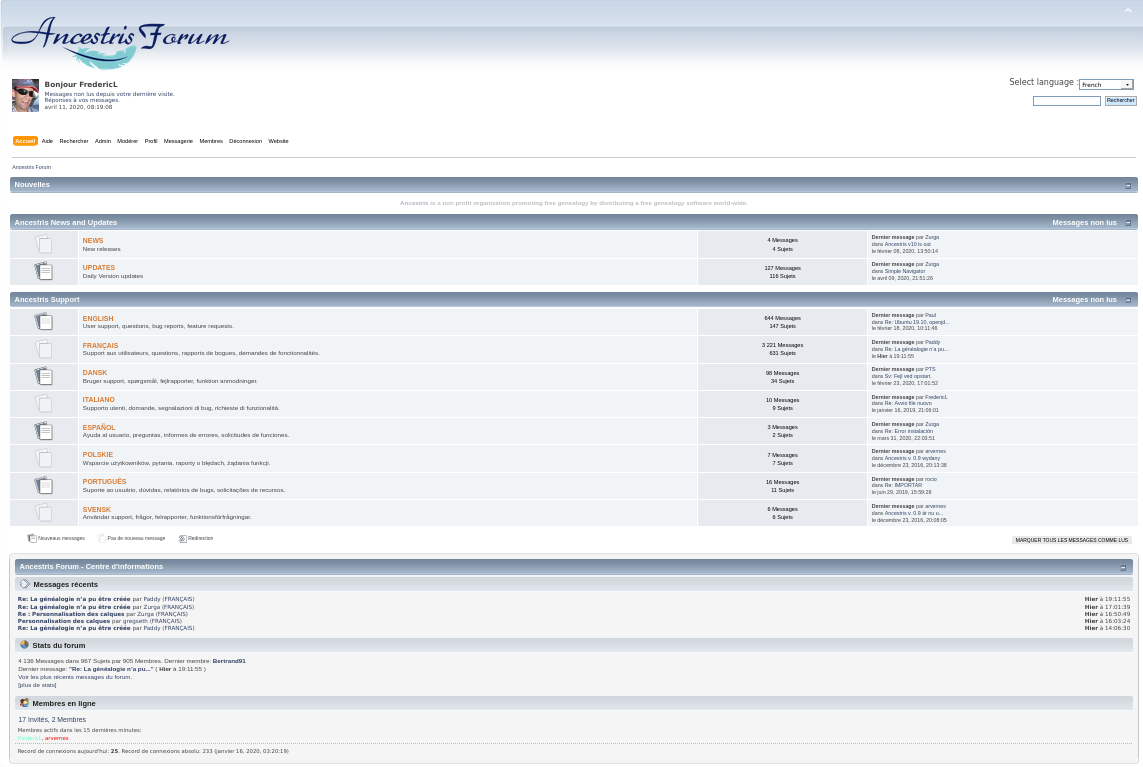Click the Ancestris Forum logo

click(120, 42)
